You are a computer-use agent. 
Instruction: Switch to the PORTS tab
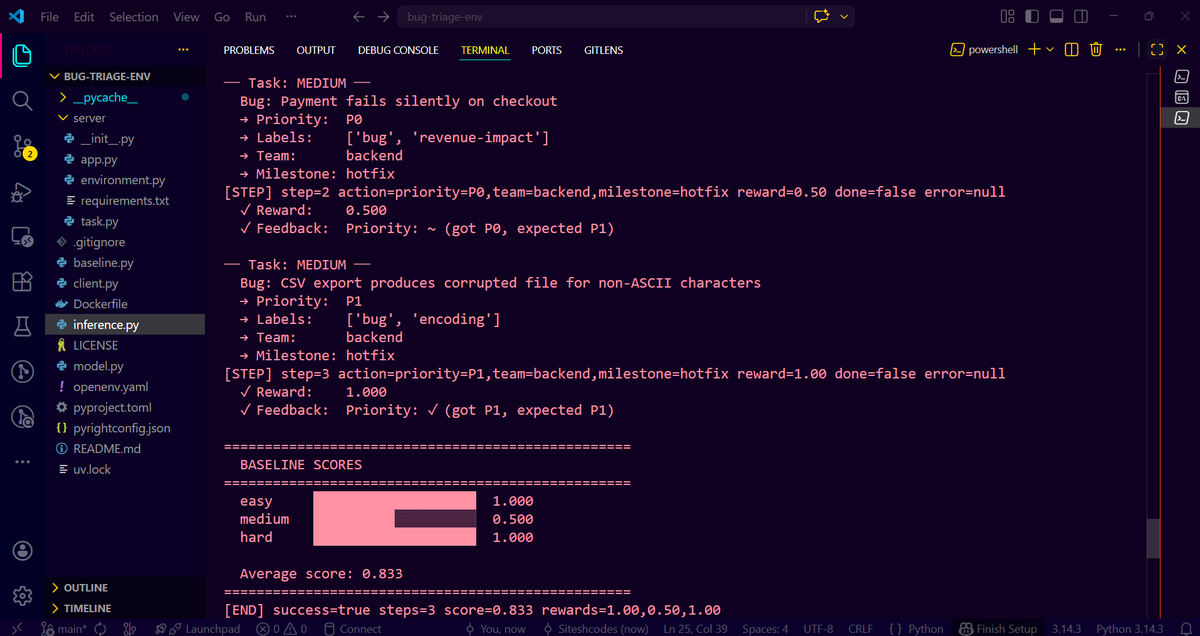547,50
